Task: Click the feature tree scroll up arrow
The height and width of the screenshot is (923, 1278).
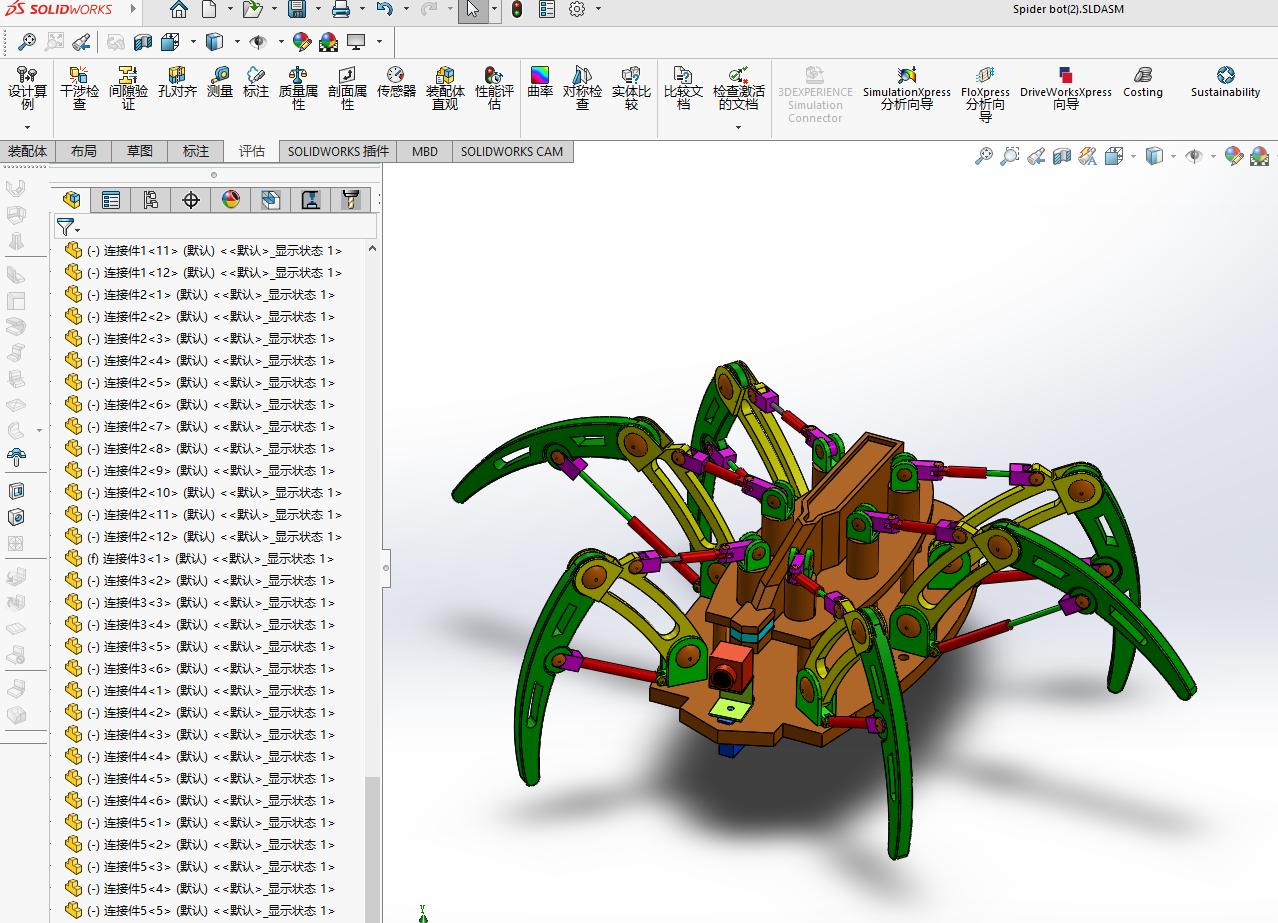Action: (x=373, y=249)
